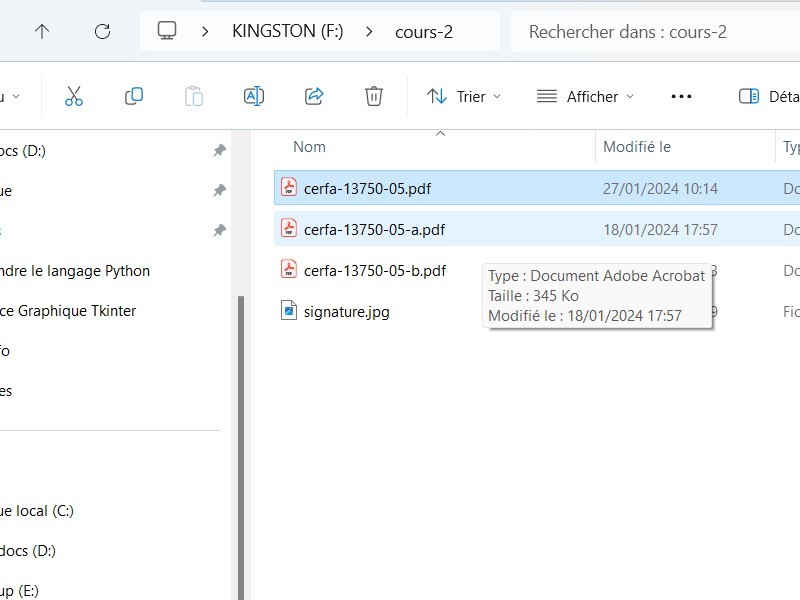
Task: Open the Afficher view dropdown
Action: (585, 96)
